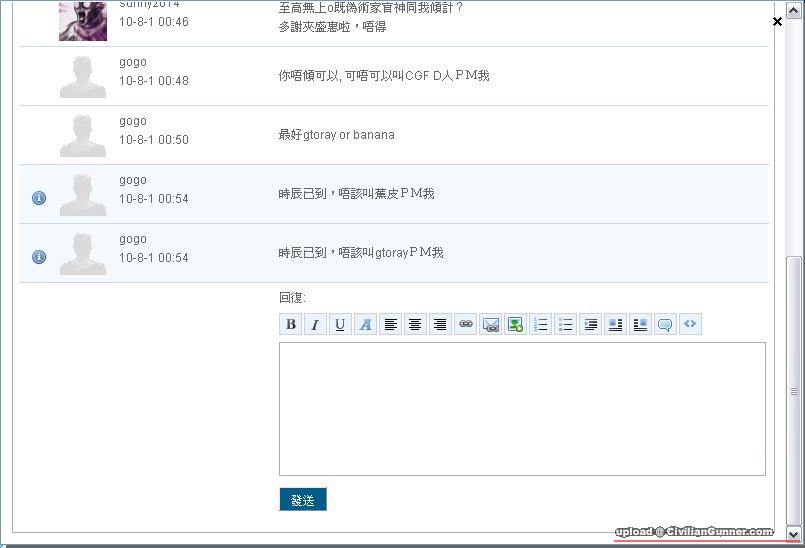
Task: Insert an email link icon
Action: 490,324
